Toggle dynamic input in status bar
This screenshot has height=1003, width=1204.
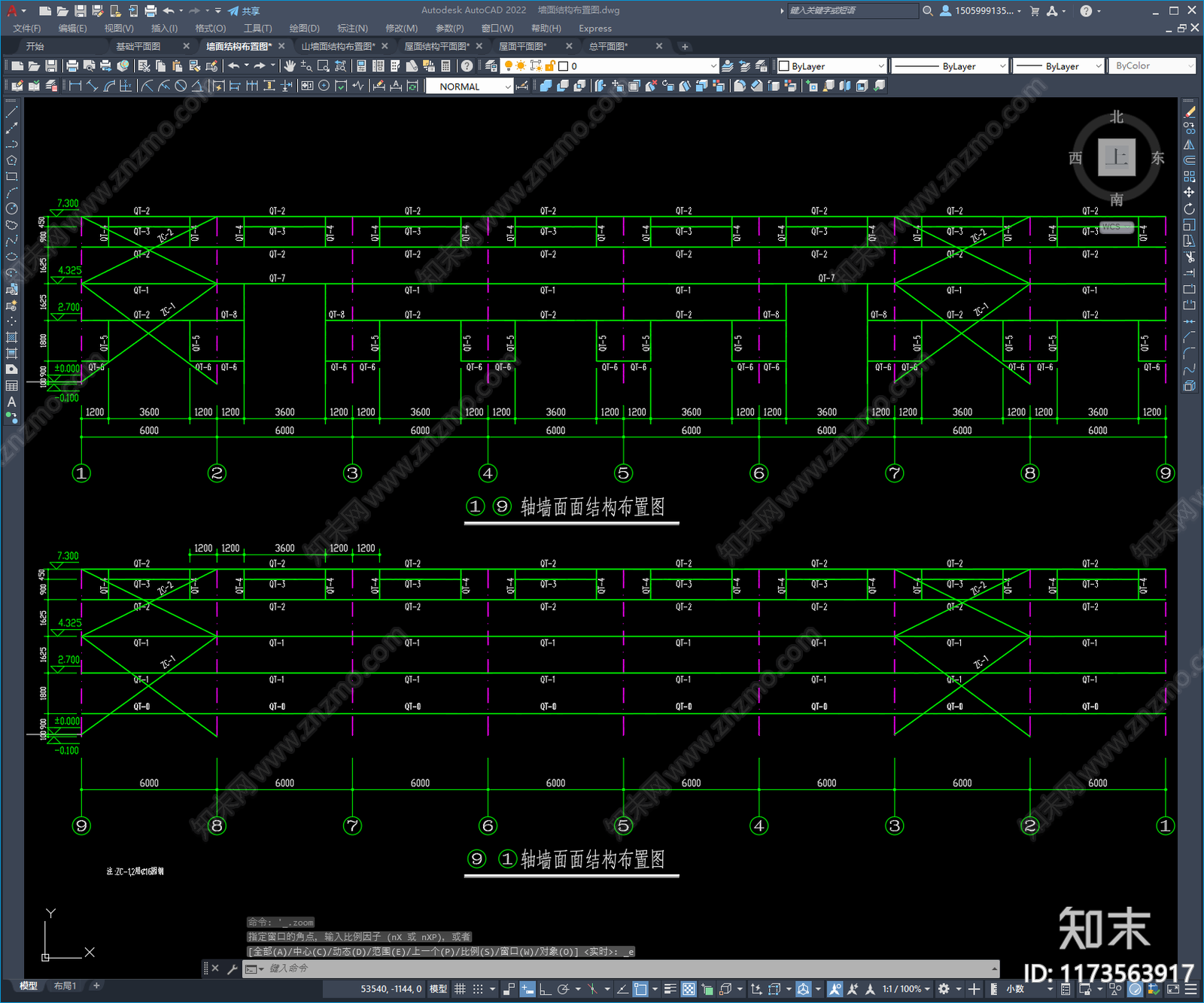(528, 989)
